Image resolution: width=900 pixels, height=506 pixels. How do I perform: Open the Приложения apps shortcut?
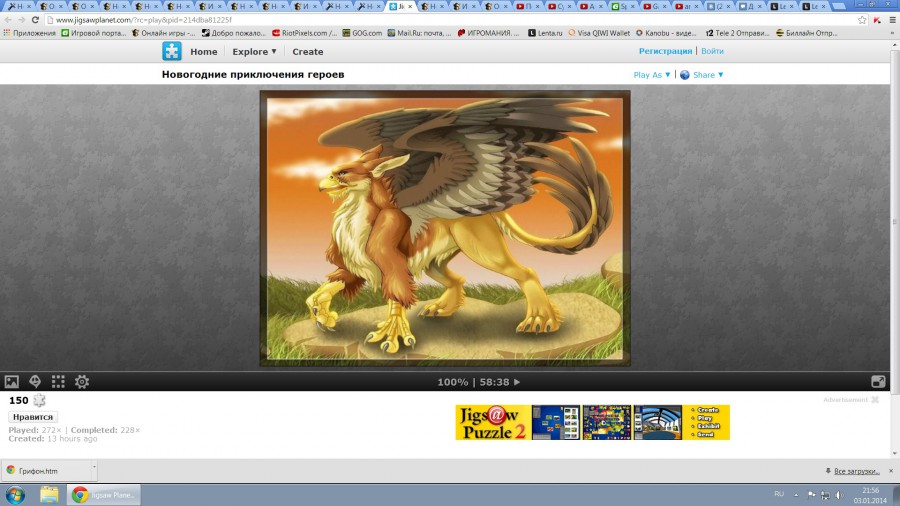29,33
